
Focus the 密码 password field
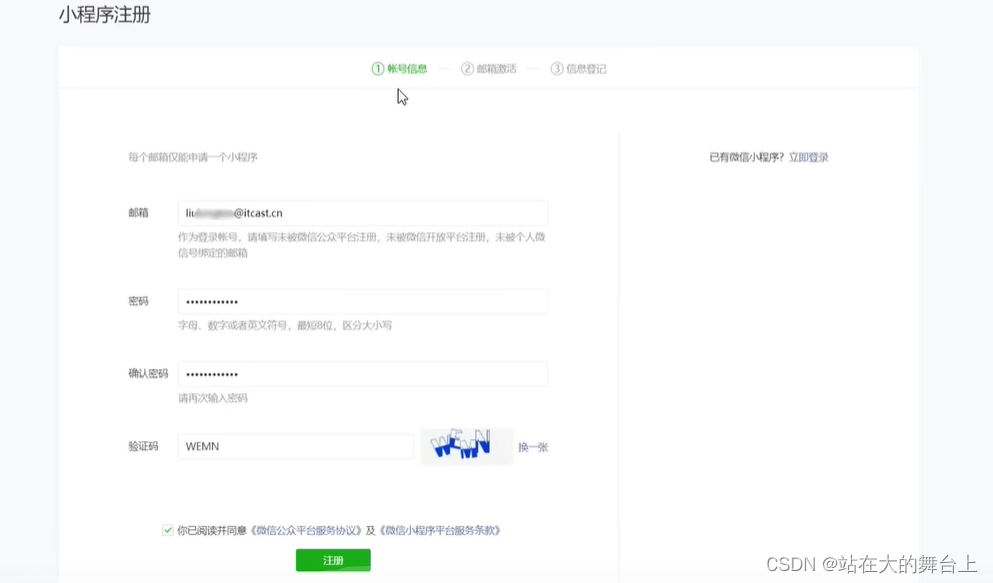pos(362,302)
